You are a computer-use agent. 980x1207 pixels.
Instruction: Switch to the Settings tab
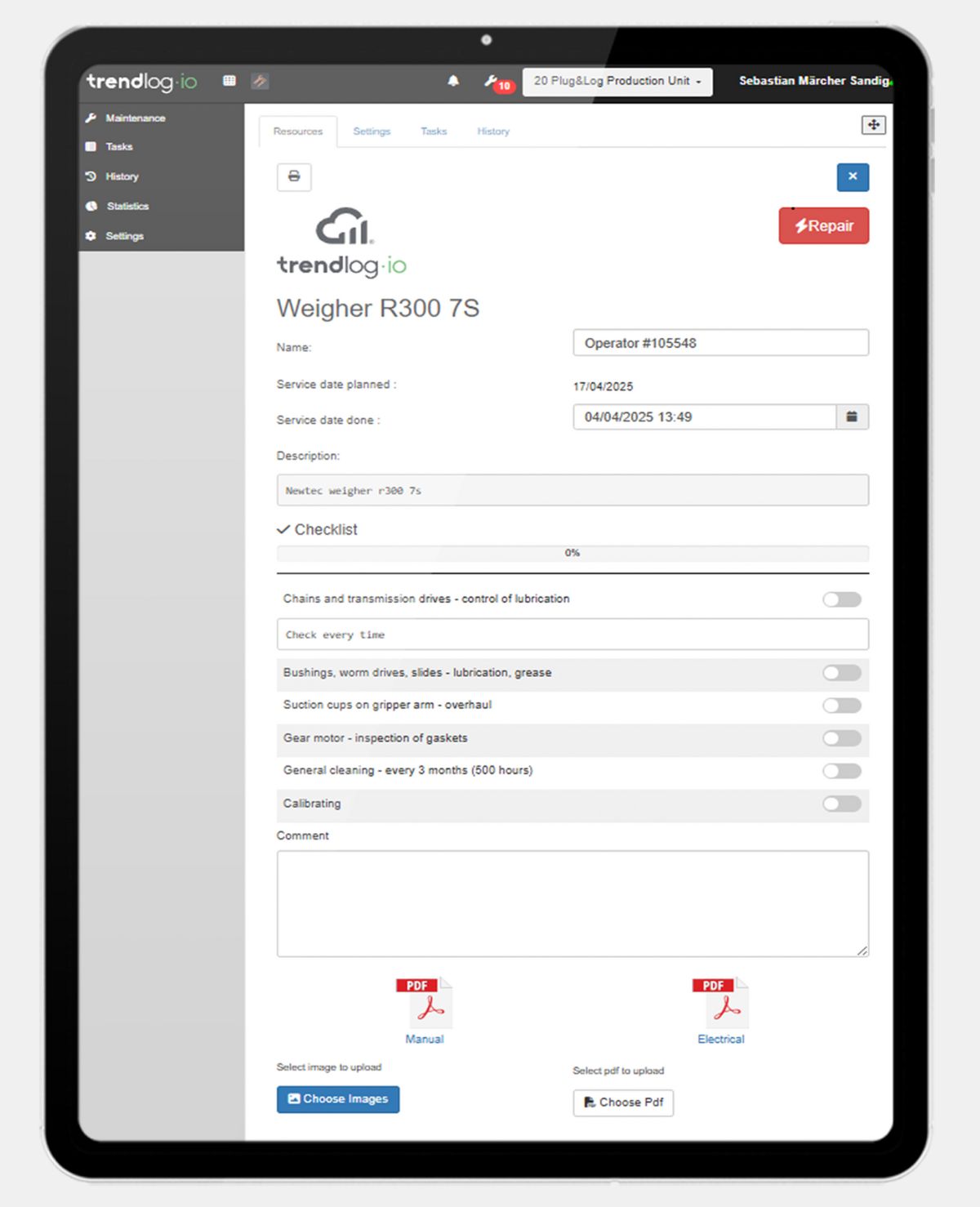(372, 131)
